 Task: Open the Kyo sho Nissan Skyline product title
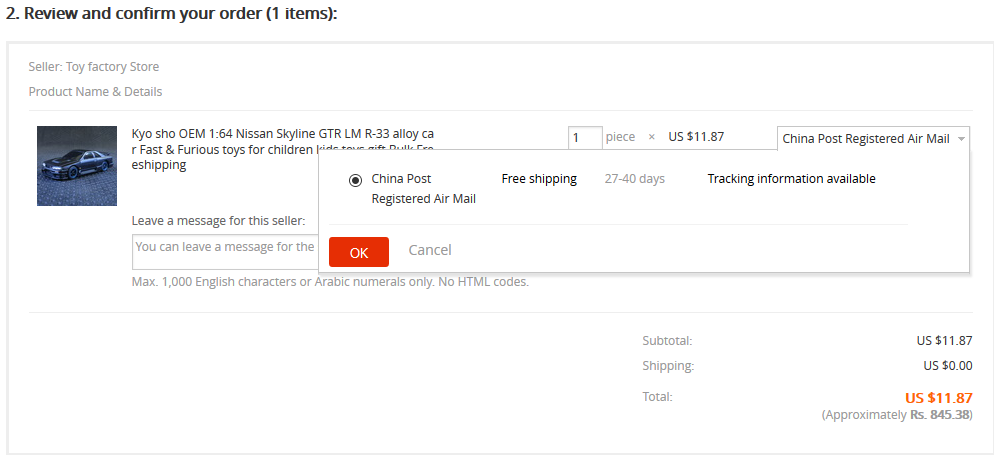coord(283,150)
